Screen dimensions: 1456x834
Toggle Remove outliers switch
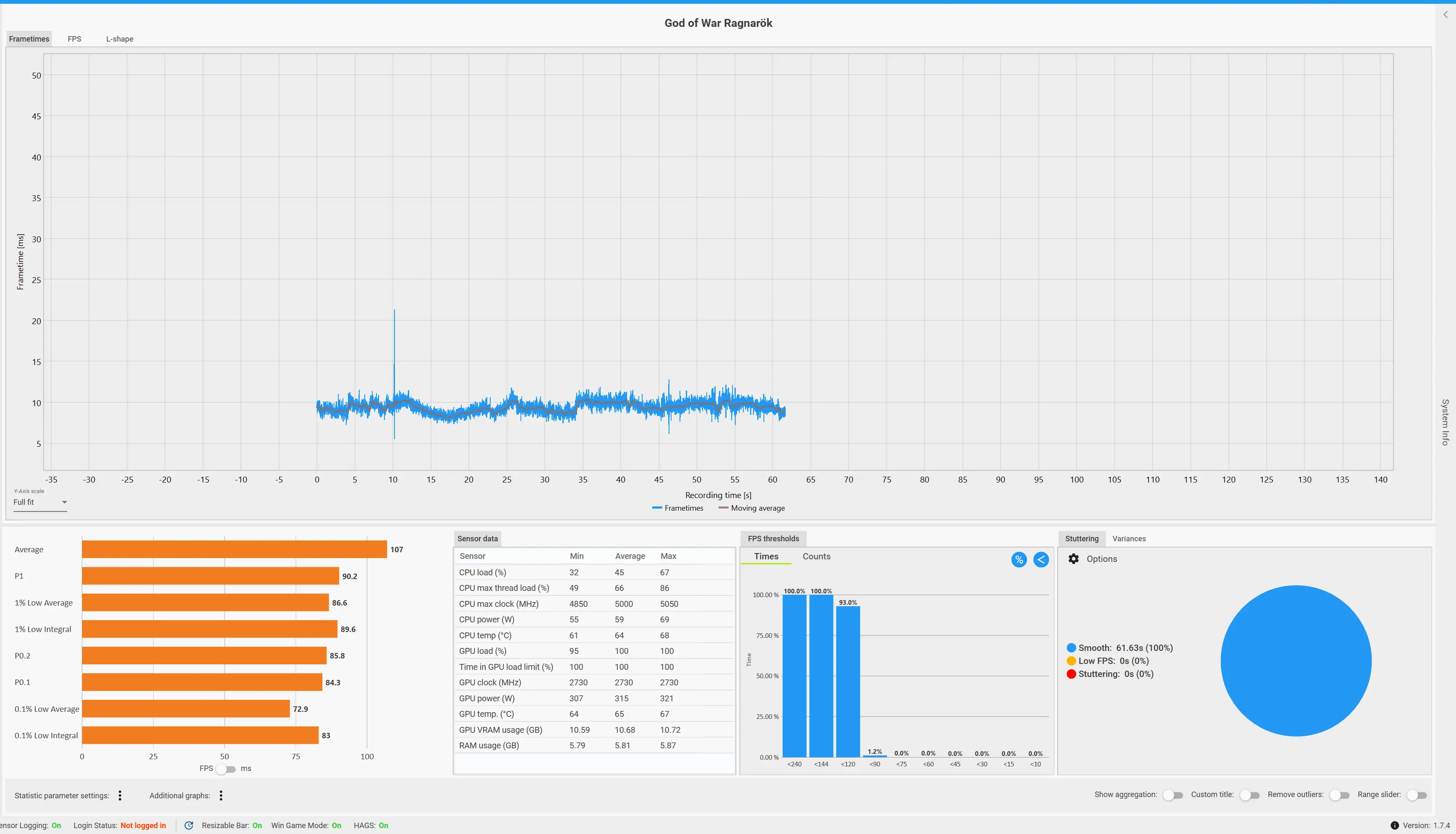coord(1339,795)
